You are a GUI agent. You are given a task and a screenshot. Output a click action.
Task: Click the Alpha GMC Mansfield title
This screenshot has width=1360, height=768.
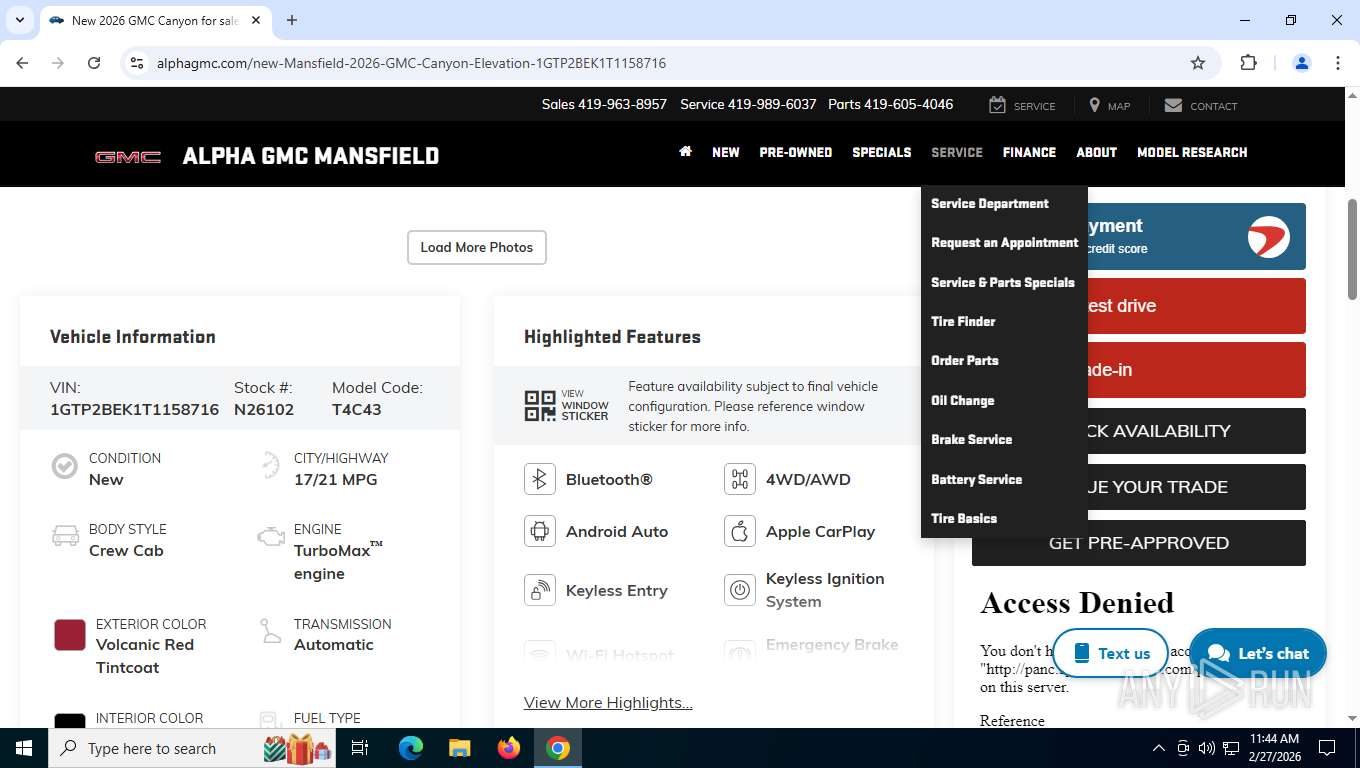[311, 156]
